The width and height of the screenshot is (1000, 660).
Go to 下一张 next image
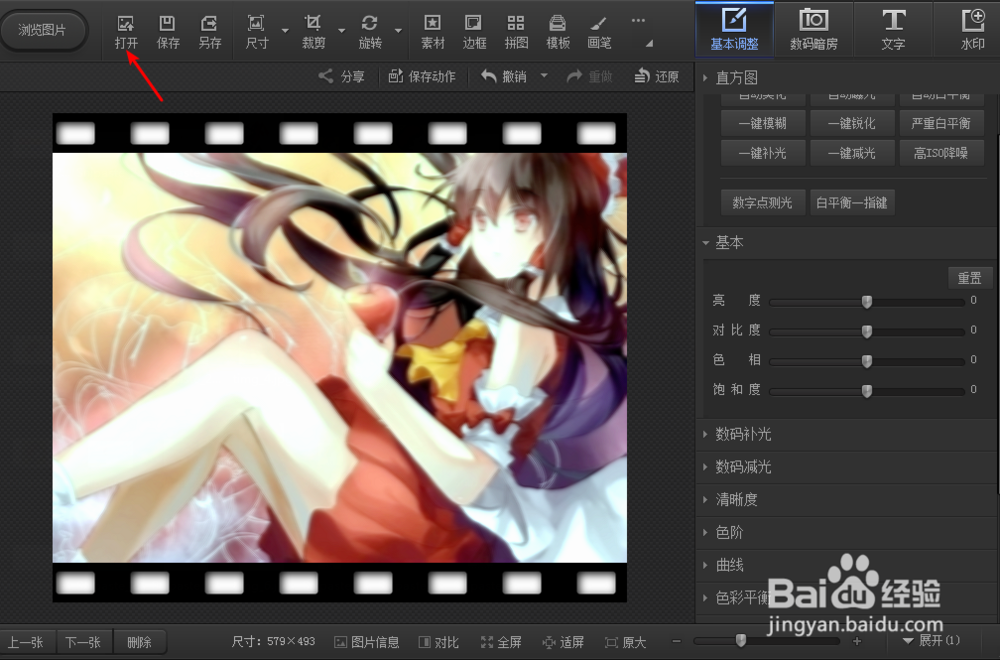[x=84, y=642]
